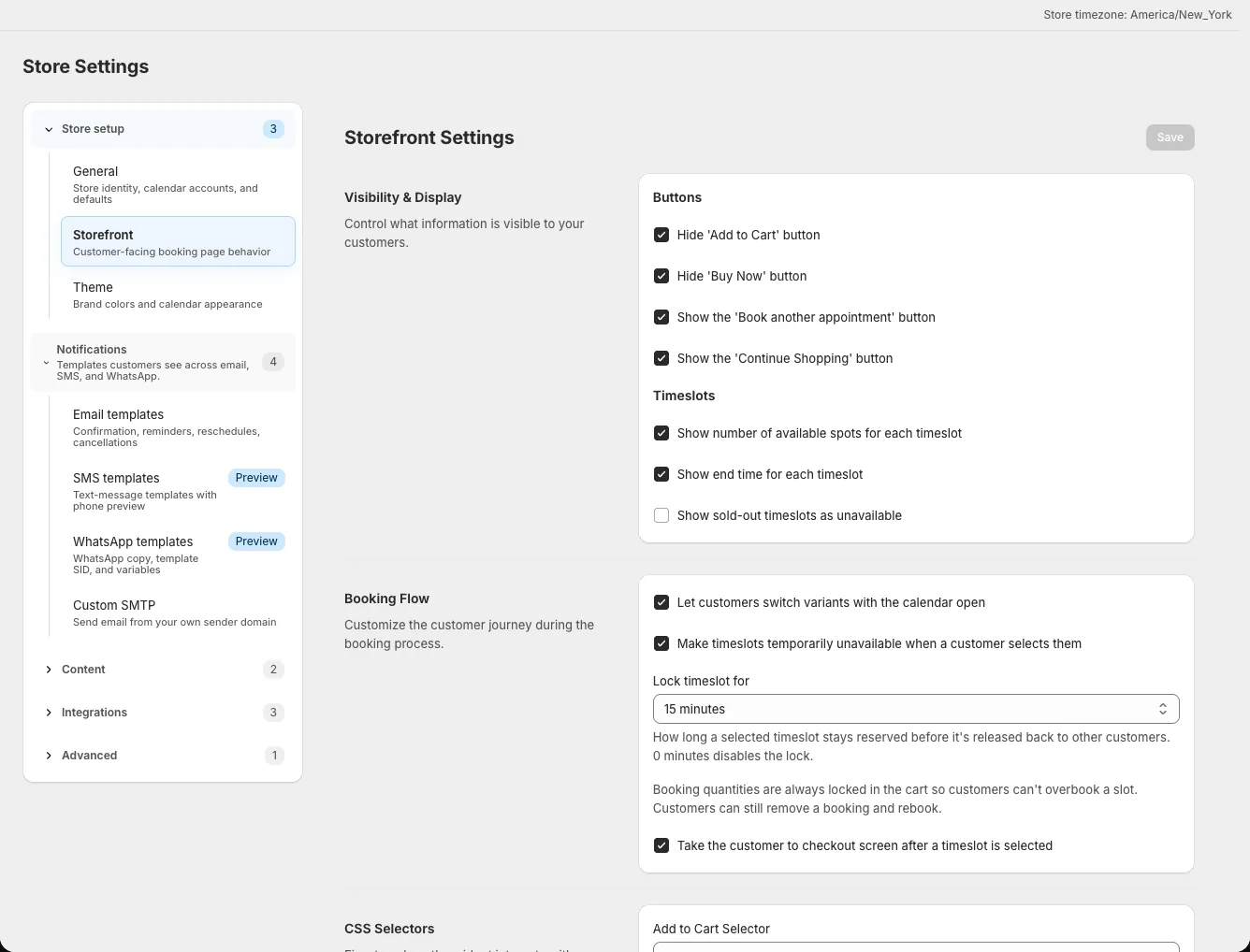Uncheck Hide 'Buy Now' button
This screenshot has width=1250, height=952.
[661, 276]
